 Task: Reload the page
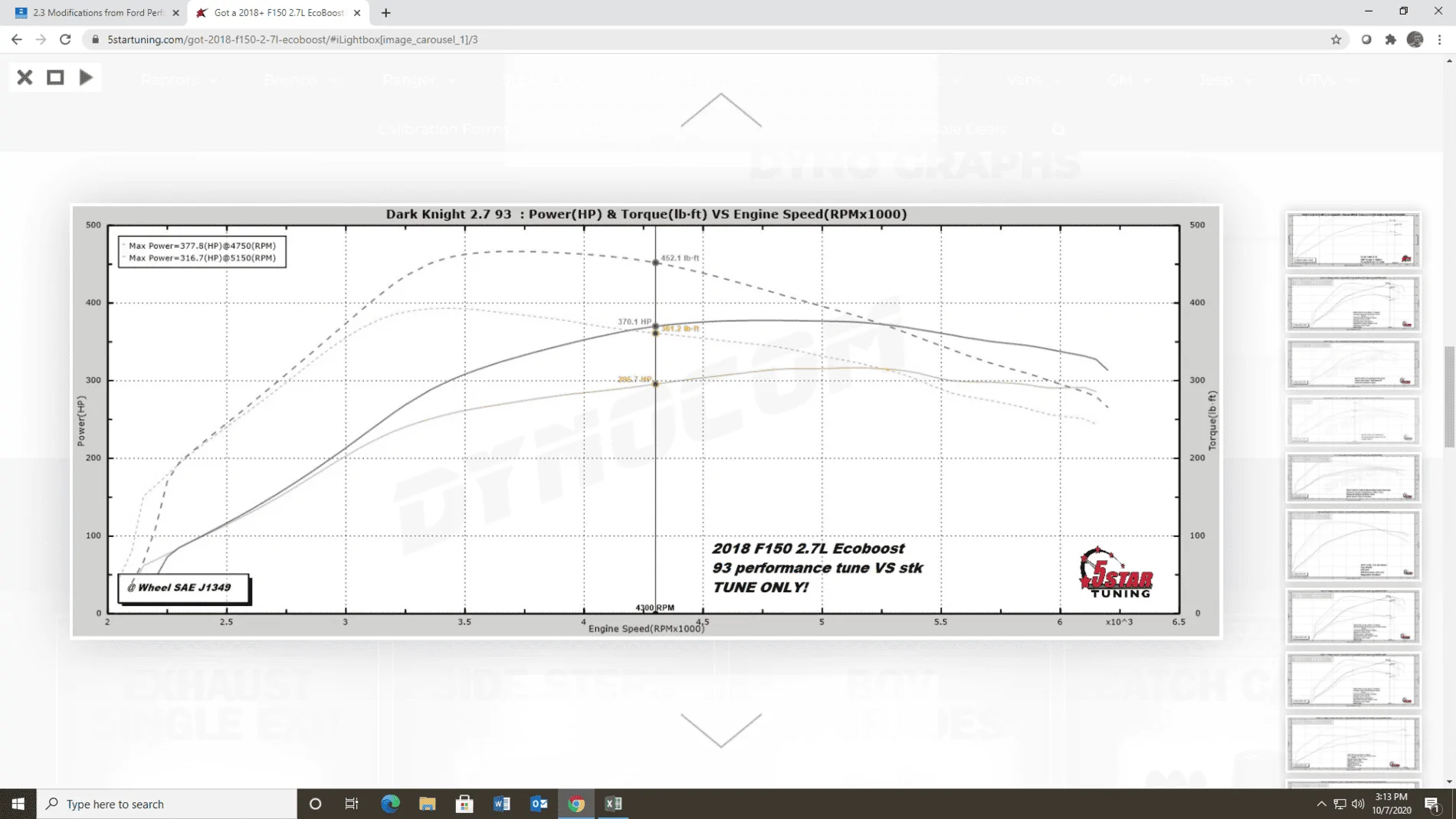[x=65, y=39]
